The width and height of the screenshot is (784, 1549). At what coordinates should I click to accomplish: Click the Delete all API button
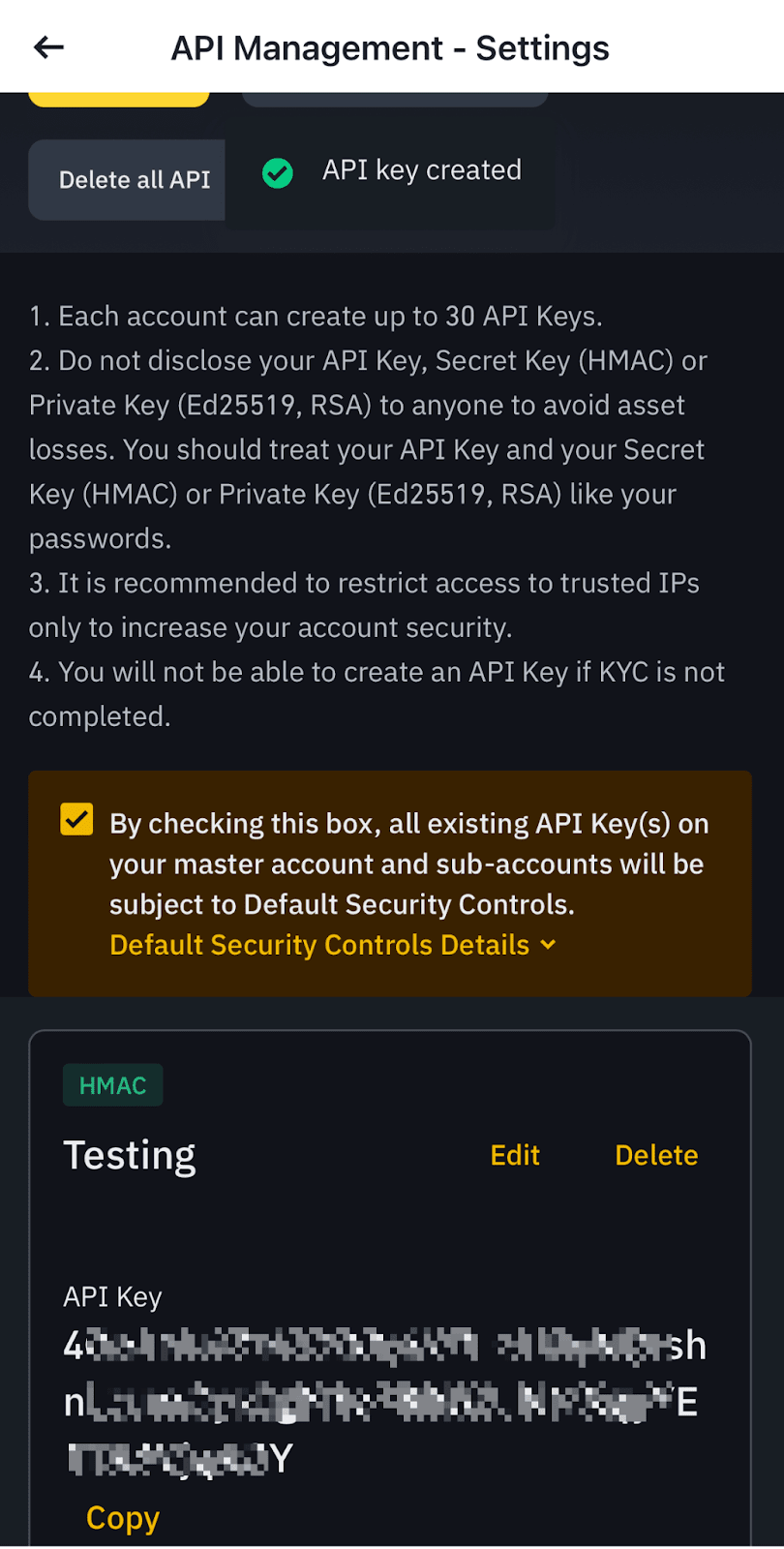pyautogui.click(x=126, y=180)
